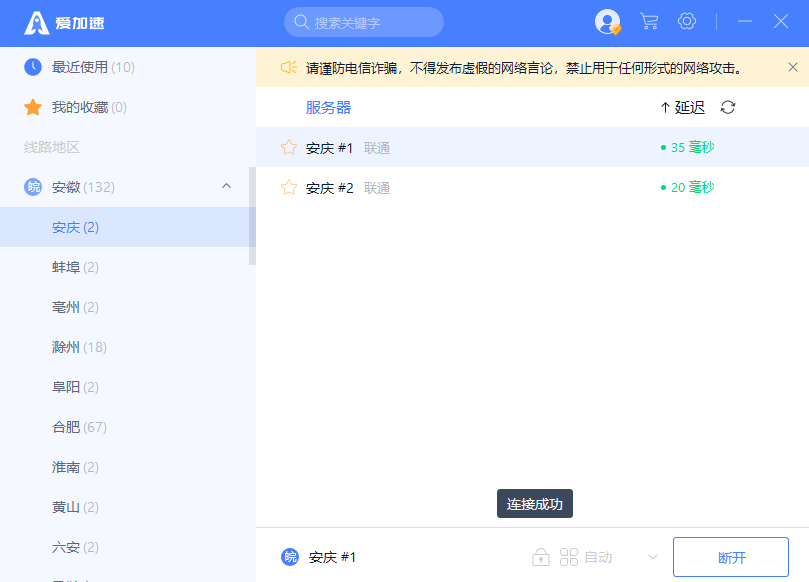Viewport: 809px width, 582px height.
Task: Click the 安庆 #1 connected server label
Action: coord(332,557)
